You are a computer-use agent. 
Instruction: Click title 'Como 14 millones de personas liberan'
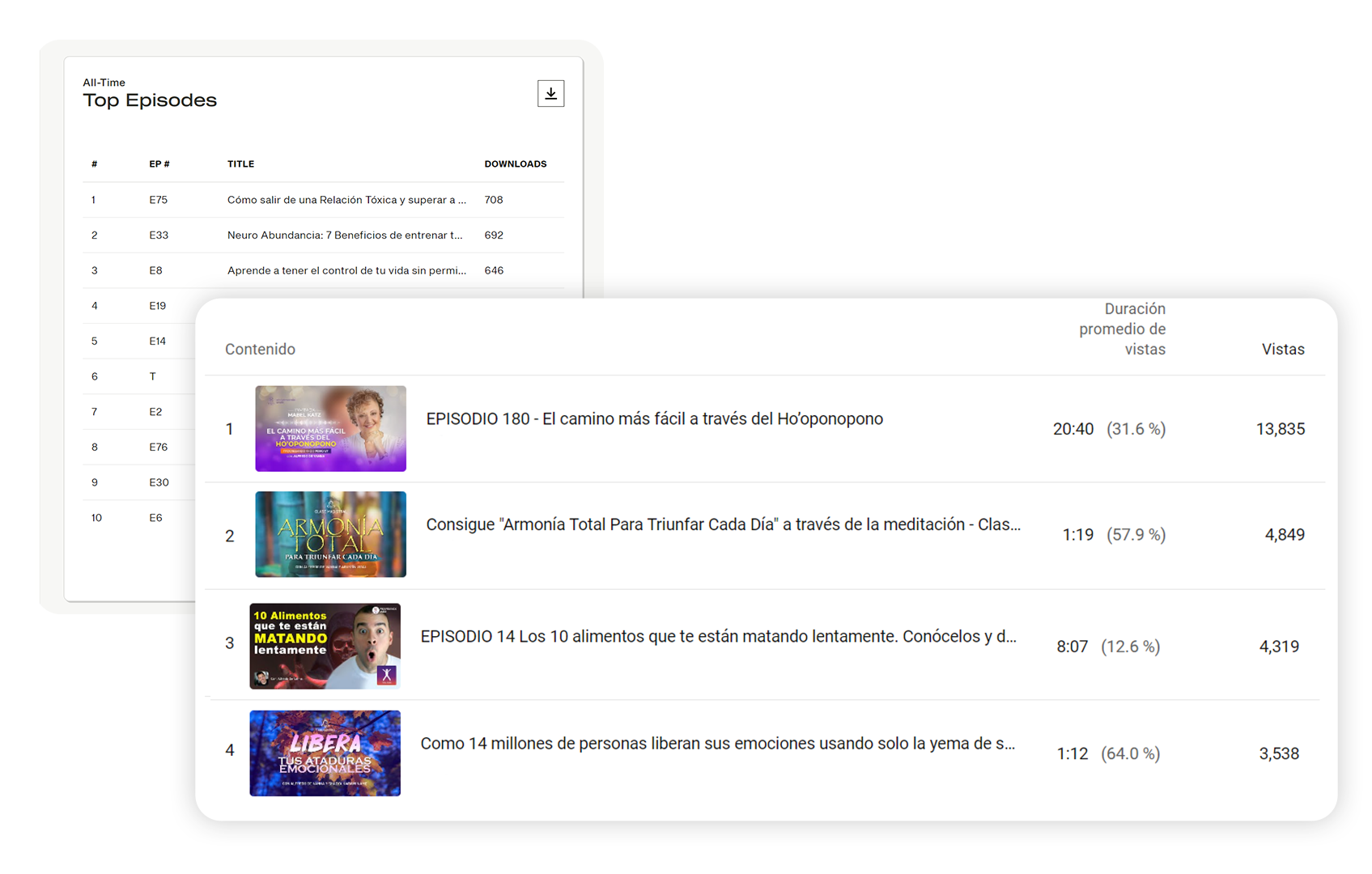pyautogui.click(x=717, y=744)
